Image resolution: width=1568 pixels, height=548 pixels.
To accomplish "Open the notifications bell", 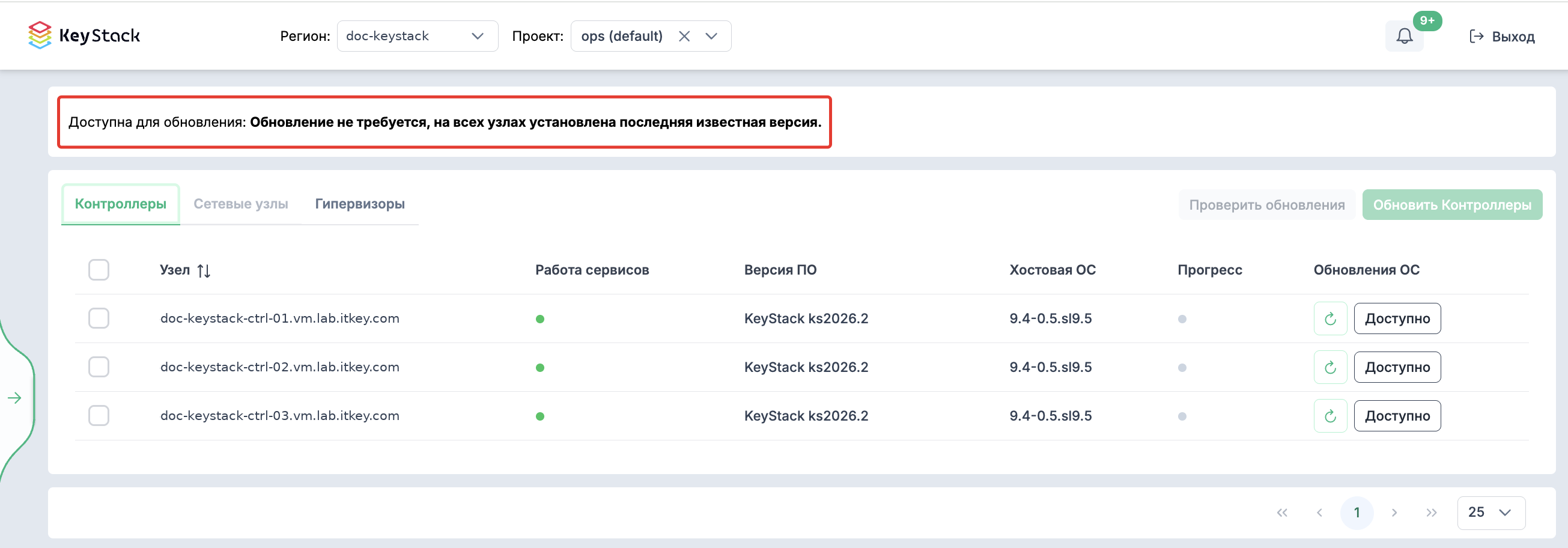I will tap(1404, 37).
